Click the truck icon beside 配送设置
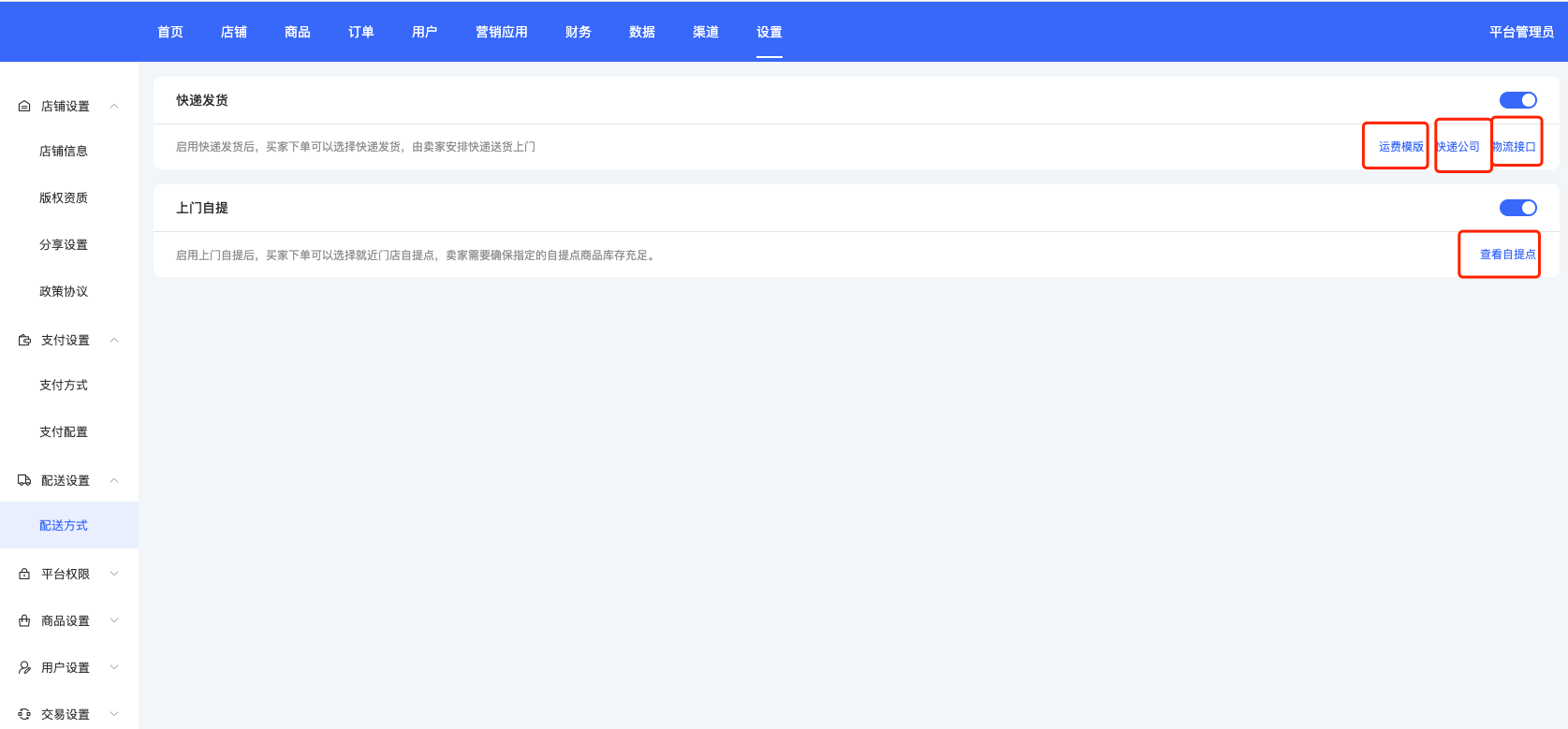This screenshot has width=1568, height=729. [x=24, y=480]
